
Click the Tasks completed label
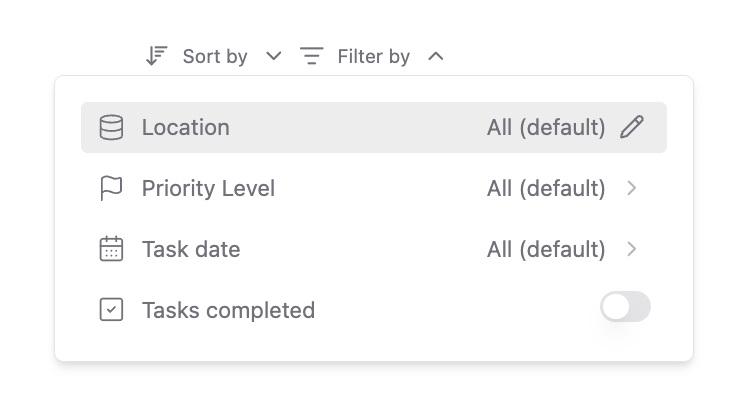coord(228,310)
